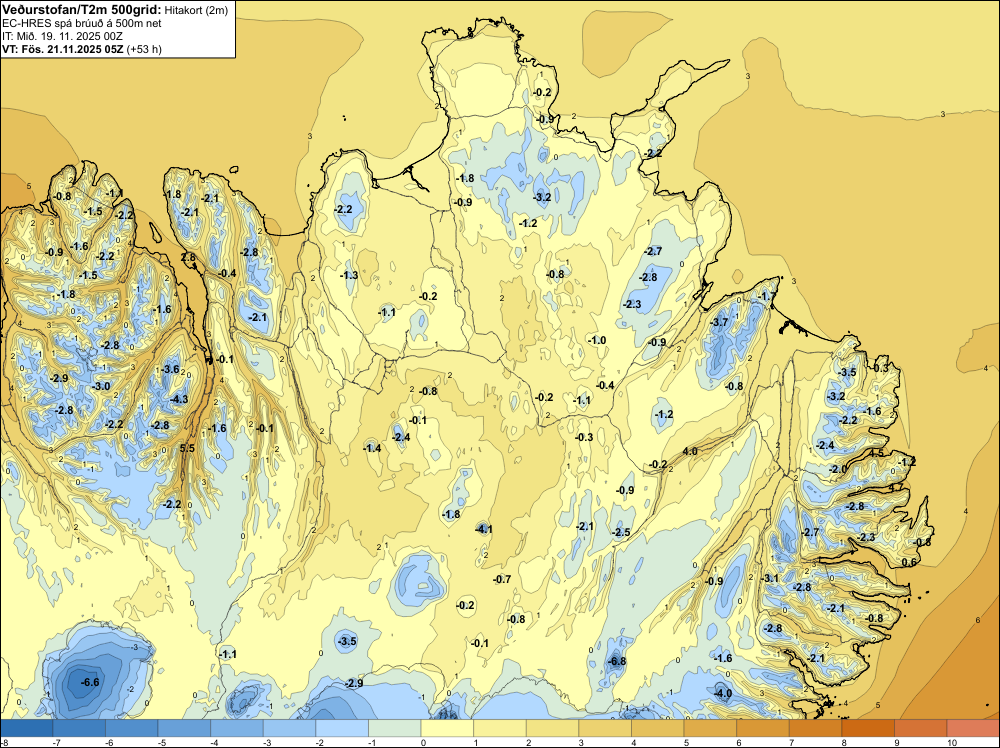Click the color bar swatch between -3 and -2

point(290,728)
